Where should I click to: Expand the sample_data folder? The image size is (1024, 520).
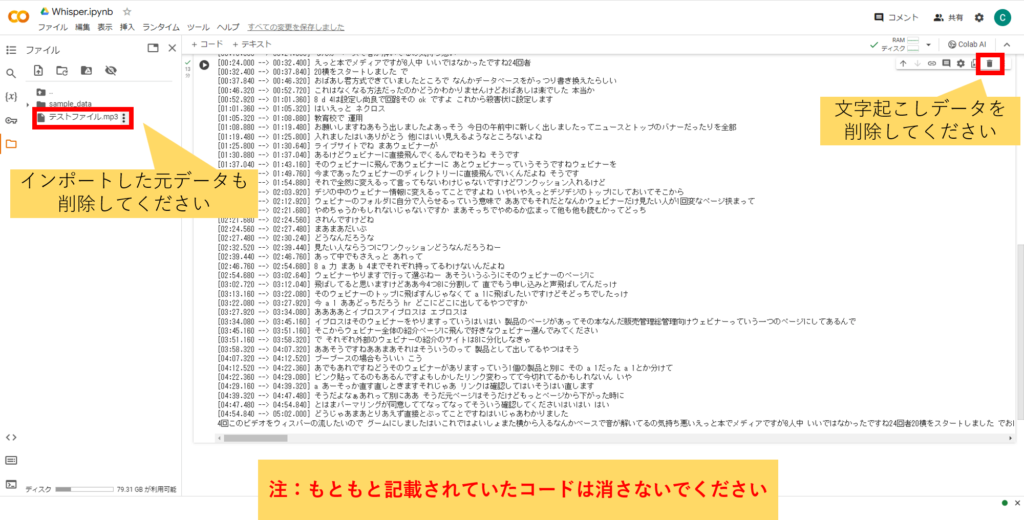28,103
